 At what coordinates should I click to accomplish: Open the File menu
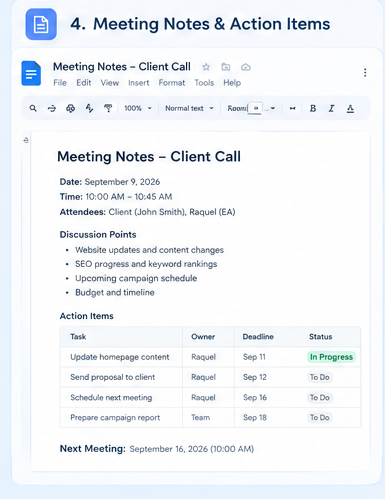60,83
